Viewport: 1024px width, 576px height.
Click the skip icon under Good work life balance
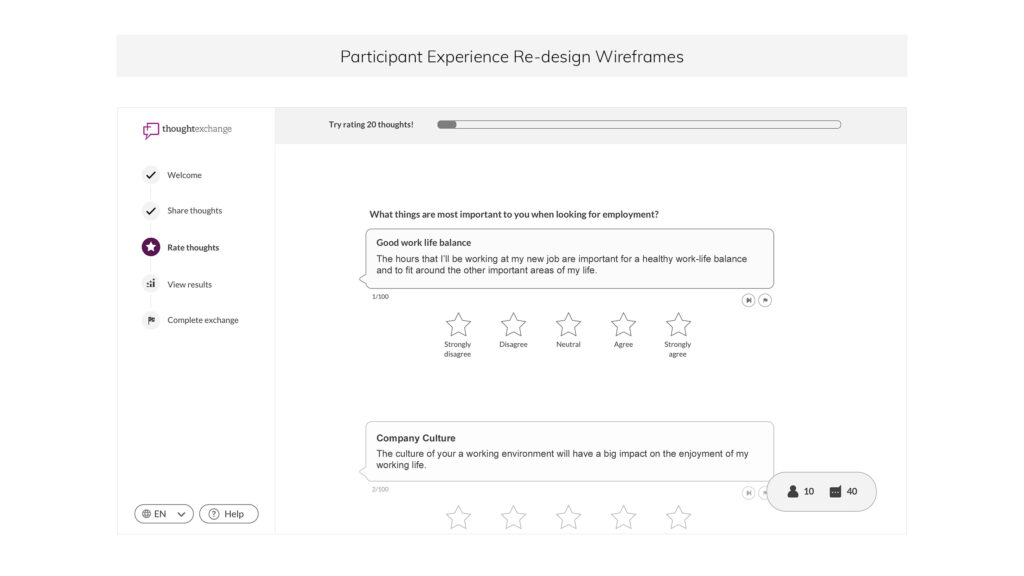coord(748,300)
